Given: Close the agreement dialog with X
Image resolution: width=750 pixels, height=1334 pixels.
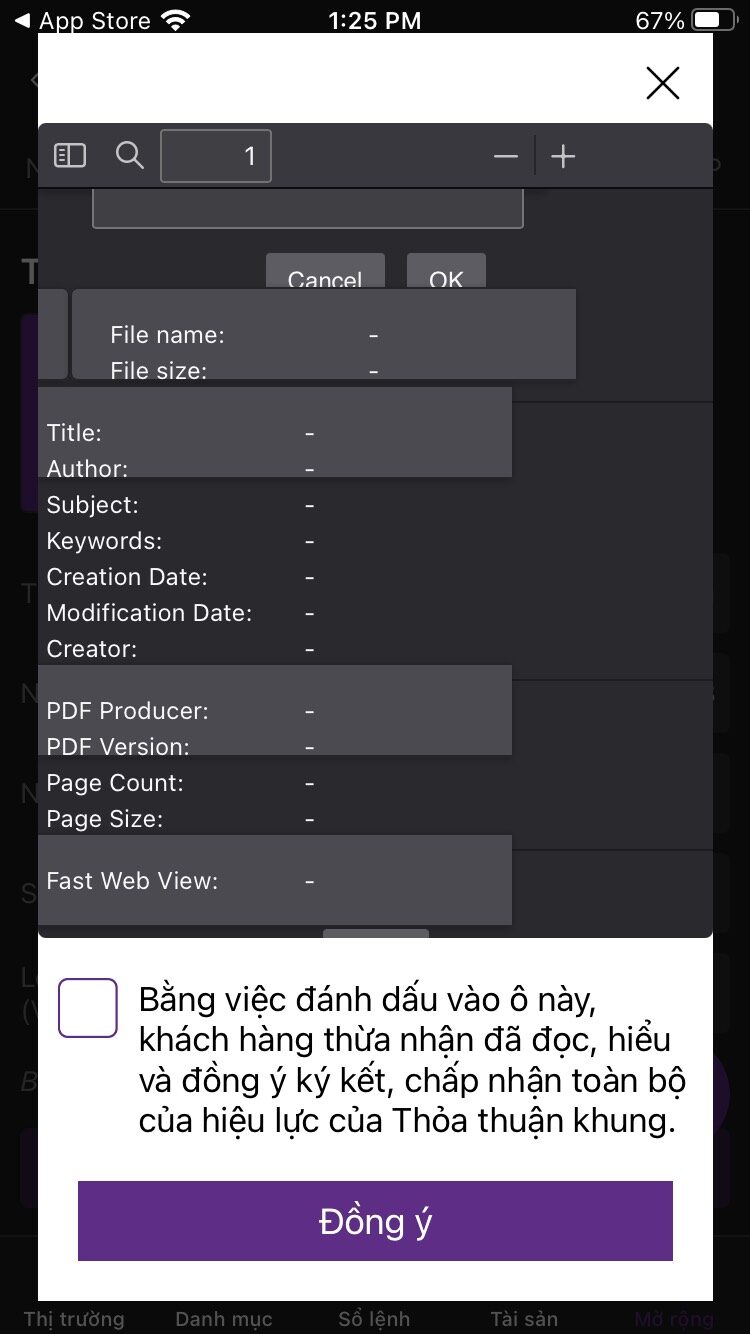Looking at the screenshot, I should tap(663, 83).
